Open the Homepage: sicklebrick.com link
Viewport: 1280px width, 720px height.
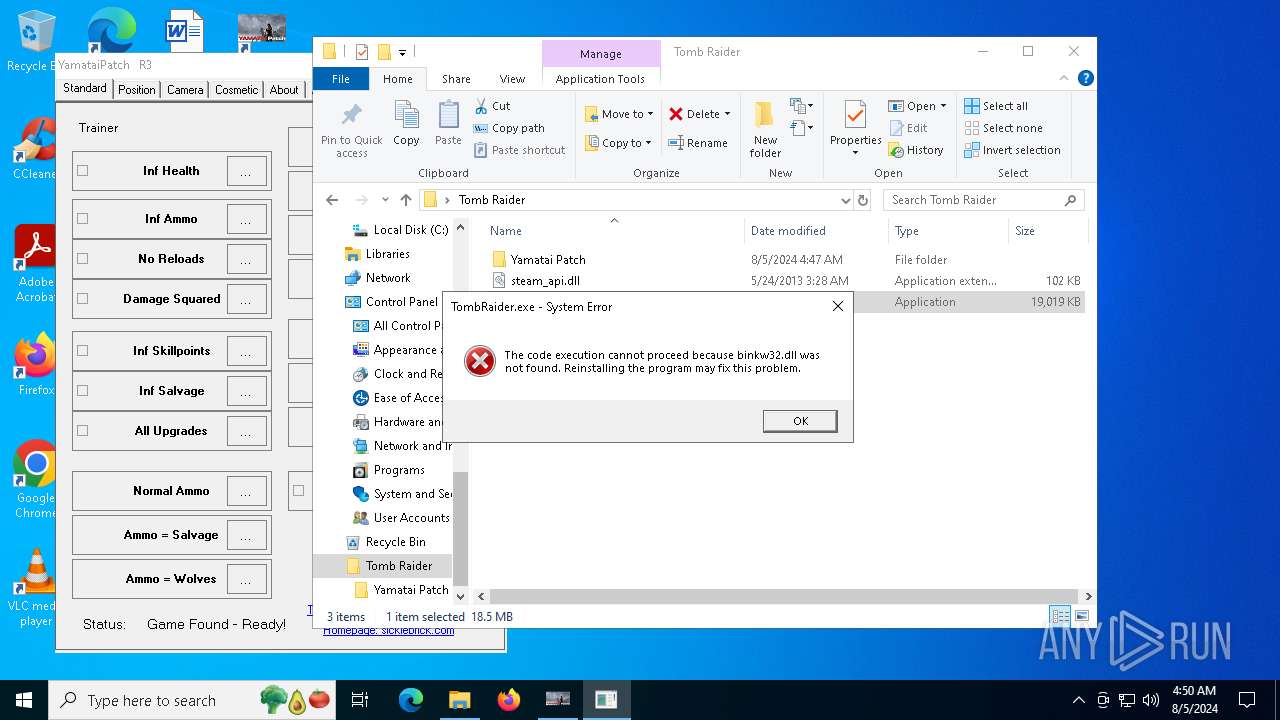(x=388, y=631)
